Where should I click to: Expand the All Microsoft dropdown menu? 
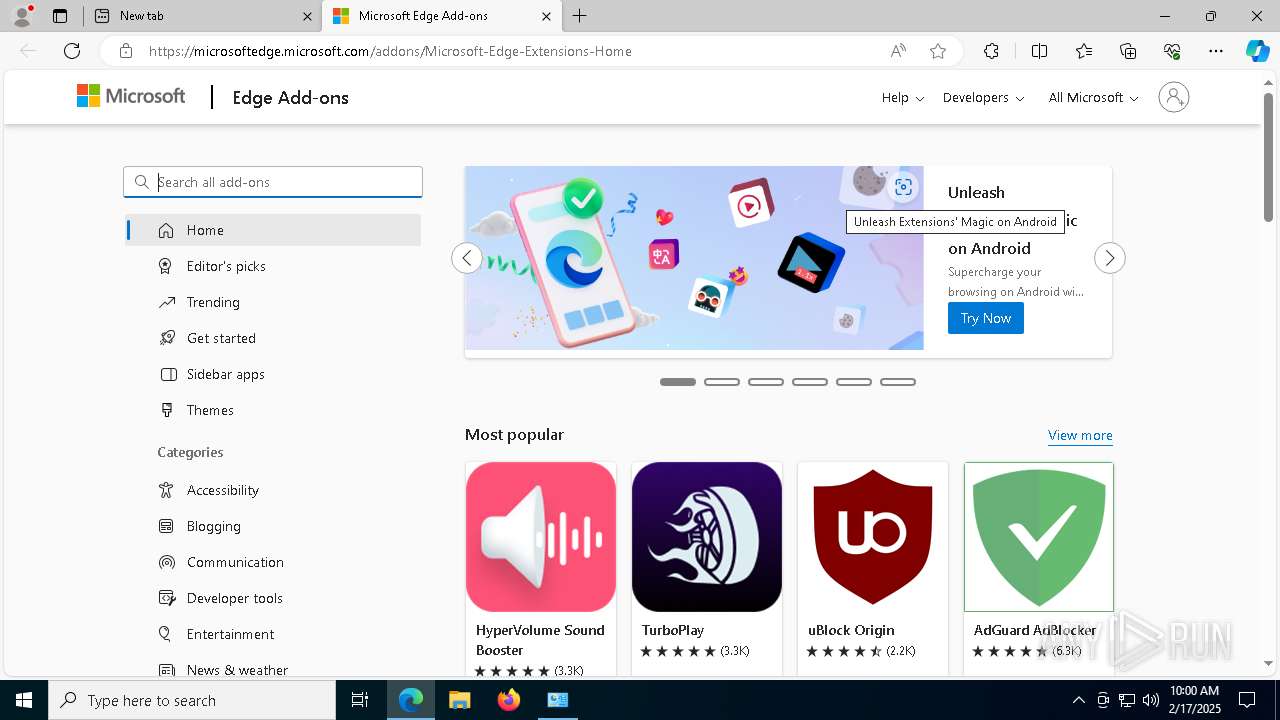coord(1093,97)
